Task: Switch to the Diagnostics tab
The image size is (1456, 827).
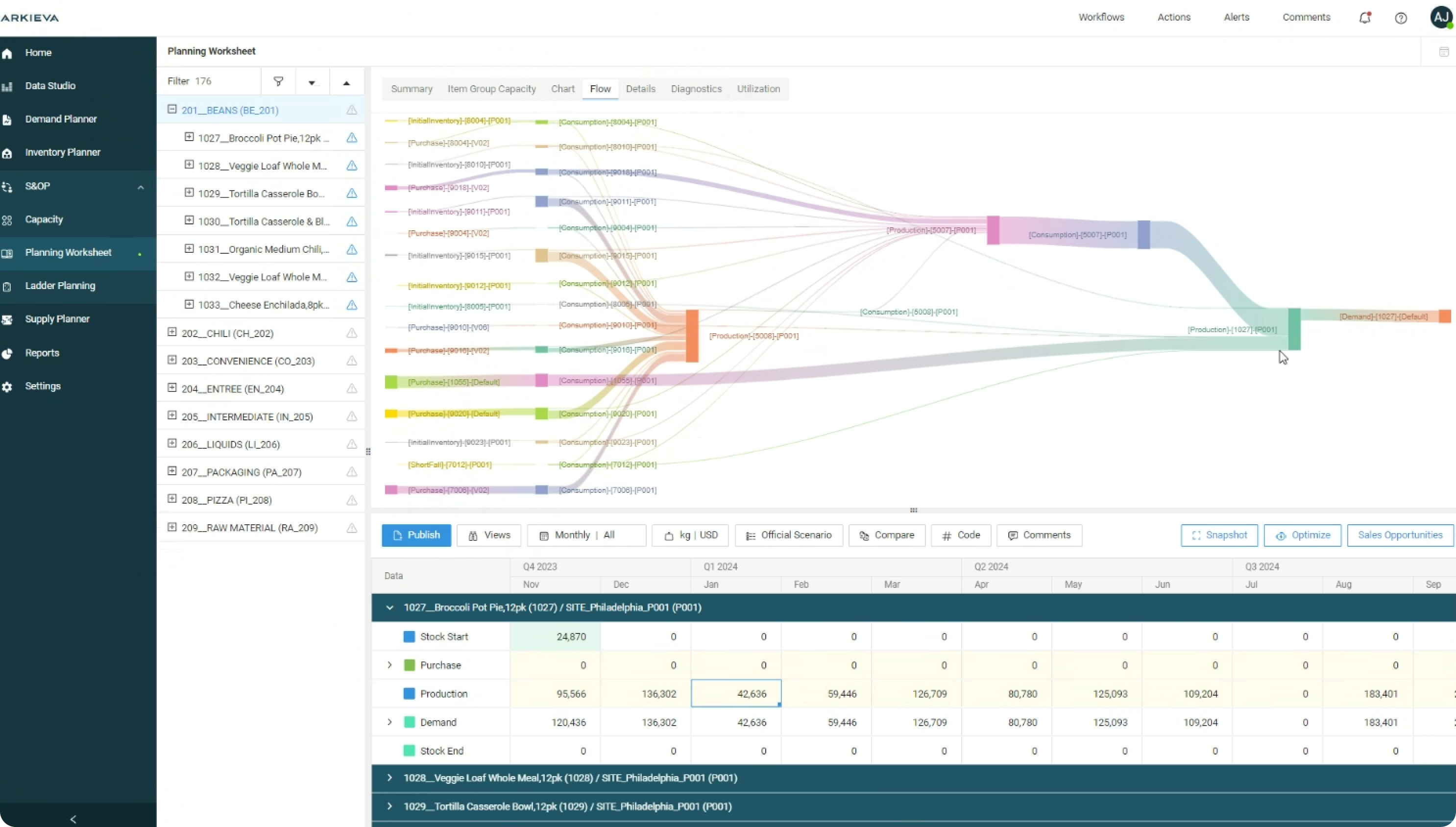Action: pos(696,89)
